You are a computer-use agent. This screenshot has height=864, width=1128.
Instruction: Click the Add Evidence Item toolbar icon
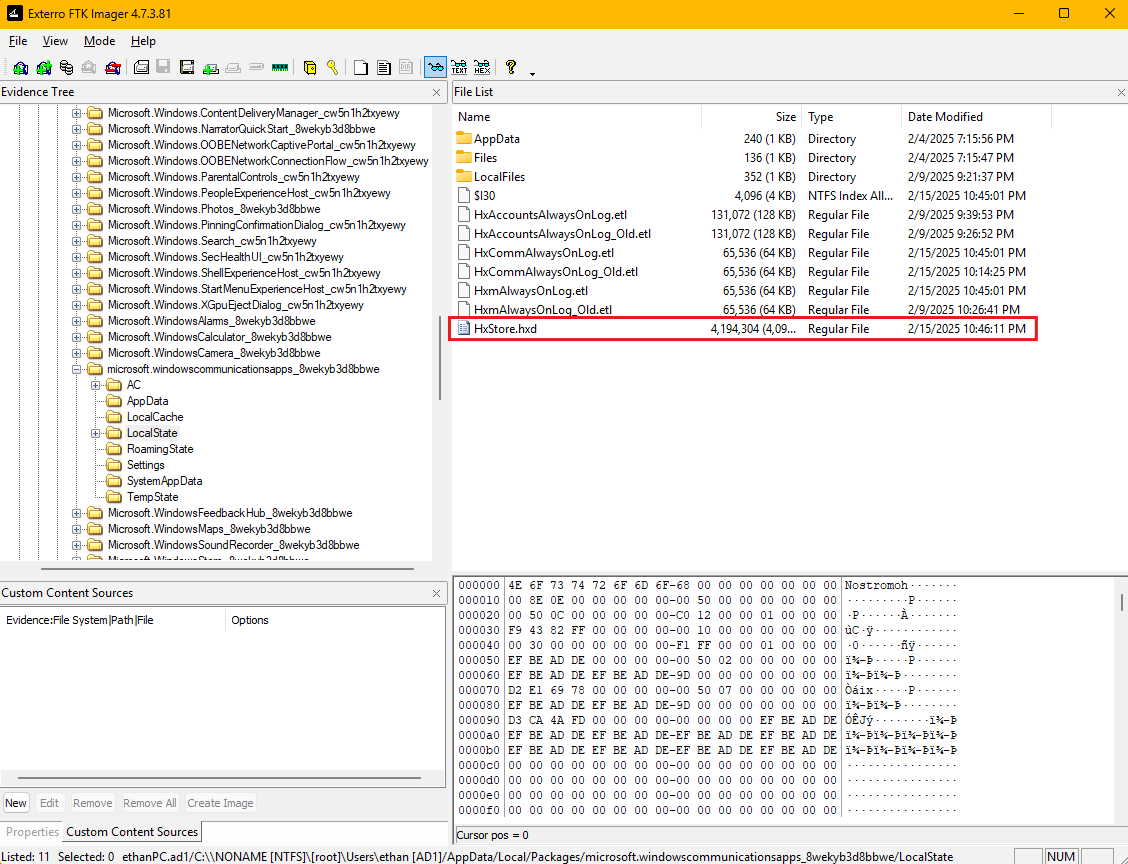[19, 68]
